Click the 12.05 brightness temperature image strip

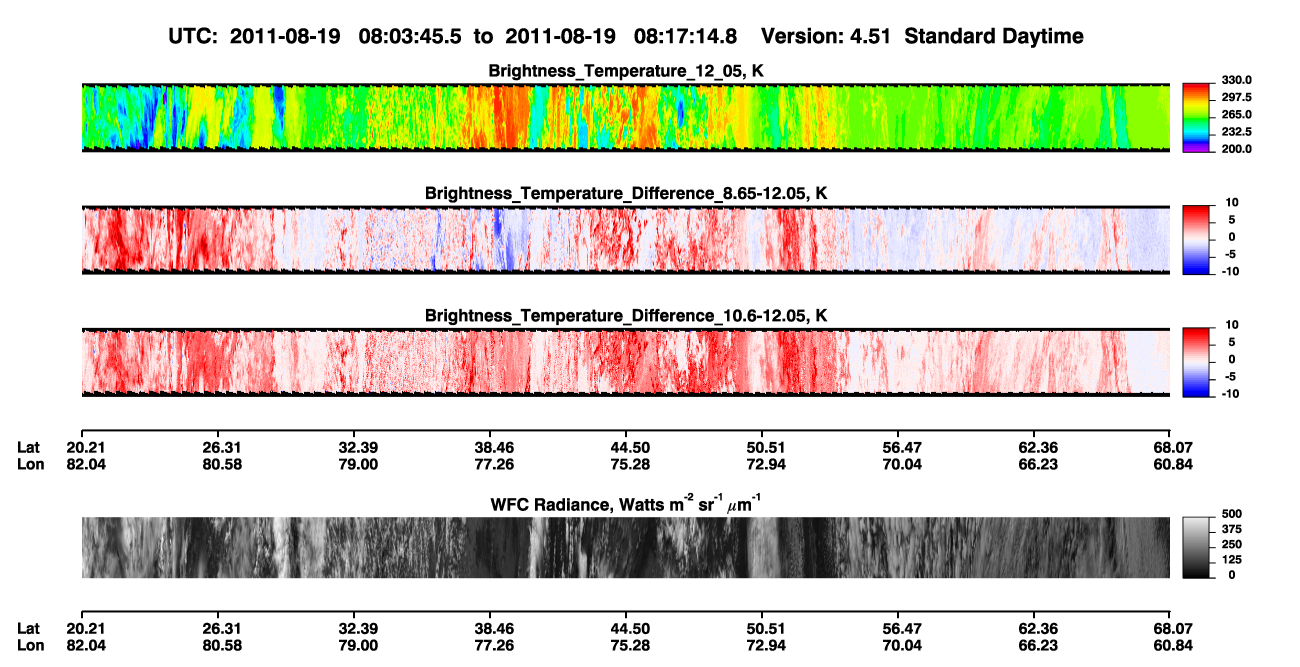pyautogui.click(x=626, y=118)
